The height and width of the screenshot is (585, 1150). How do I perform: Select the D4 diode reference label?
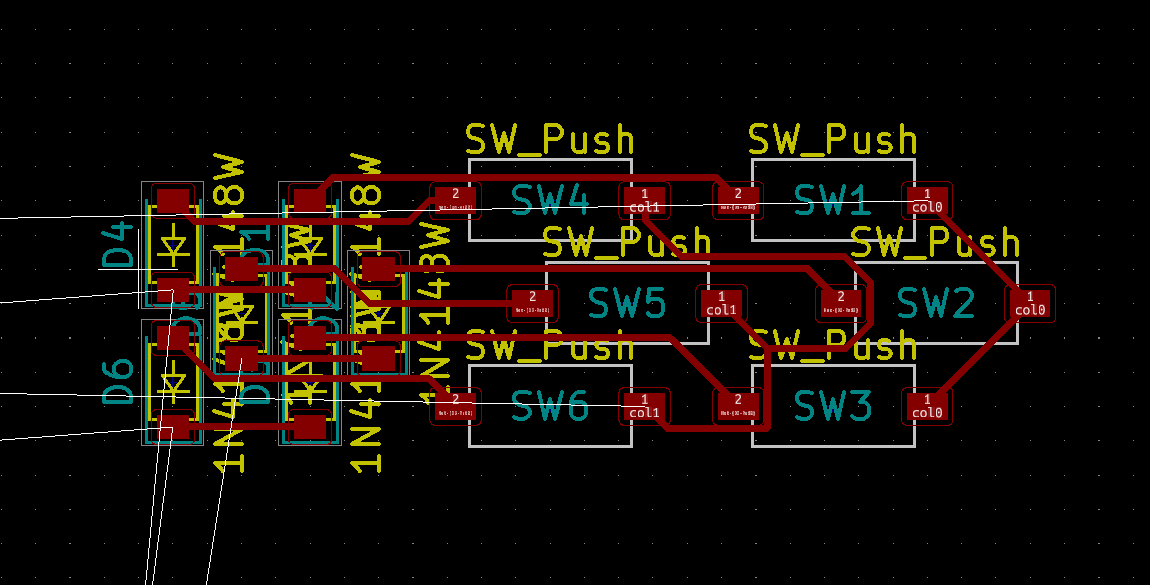tap(118, 246)
